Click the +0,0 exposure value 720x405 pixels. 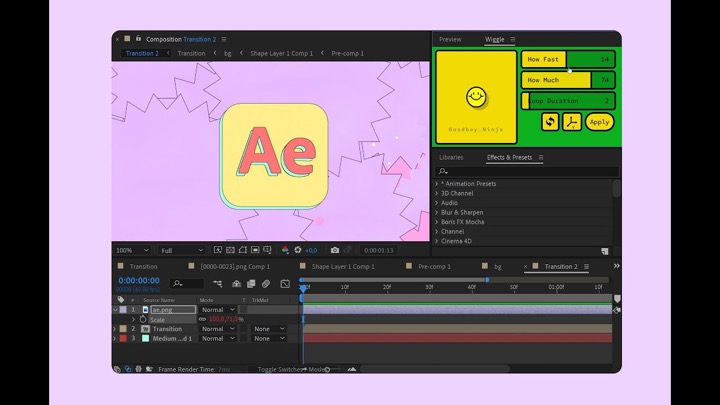(x=311, y=250)
